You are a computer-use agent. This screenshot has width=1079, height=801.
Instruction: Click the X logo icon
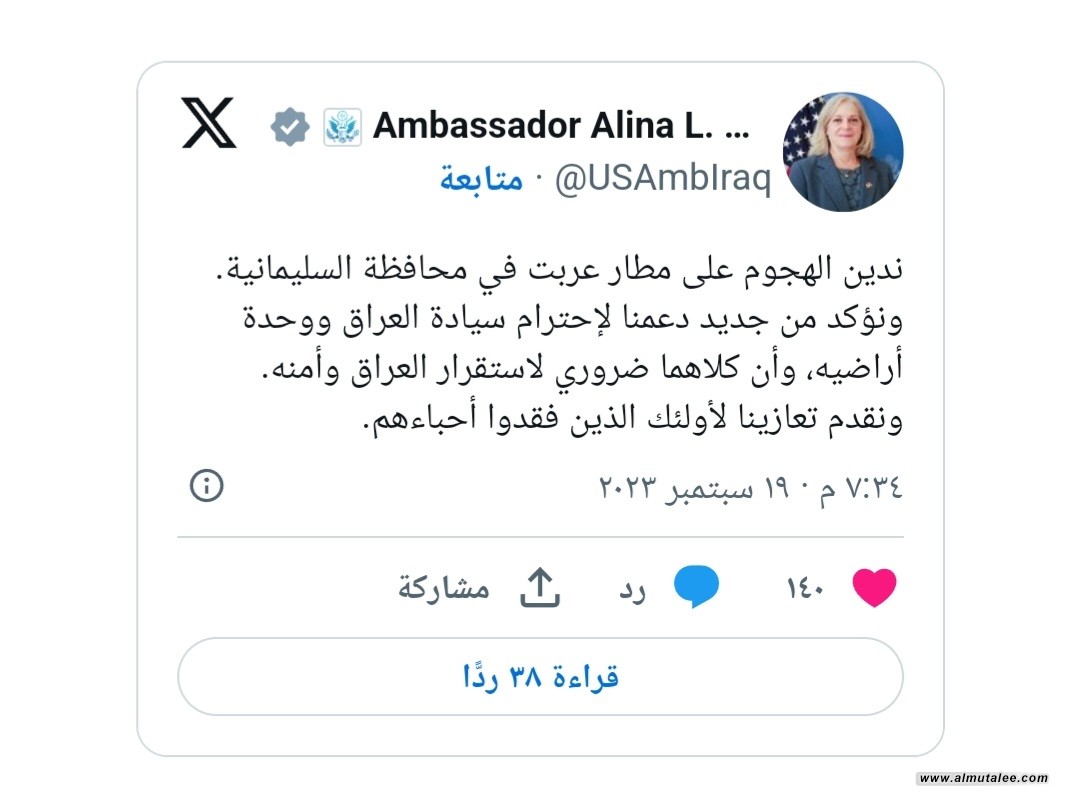[209, 123]
